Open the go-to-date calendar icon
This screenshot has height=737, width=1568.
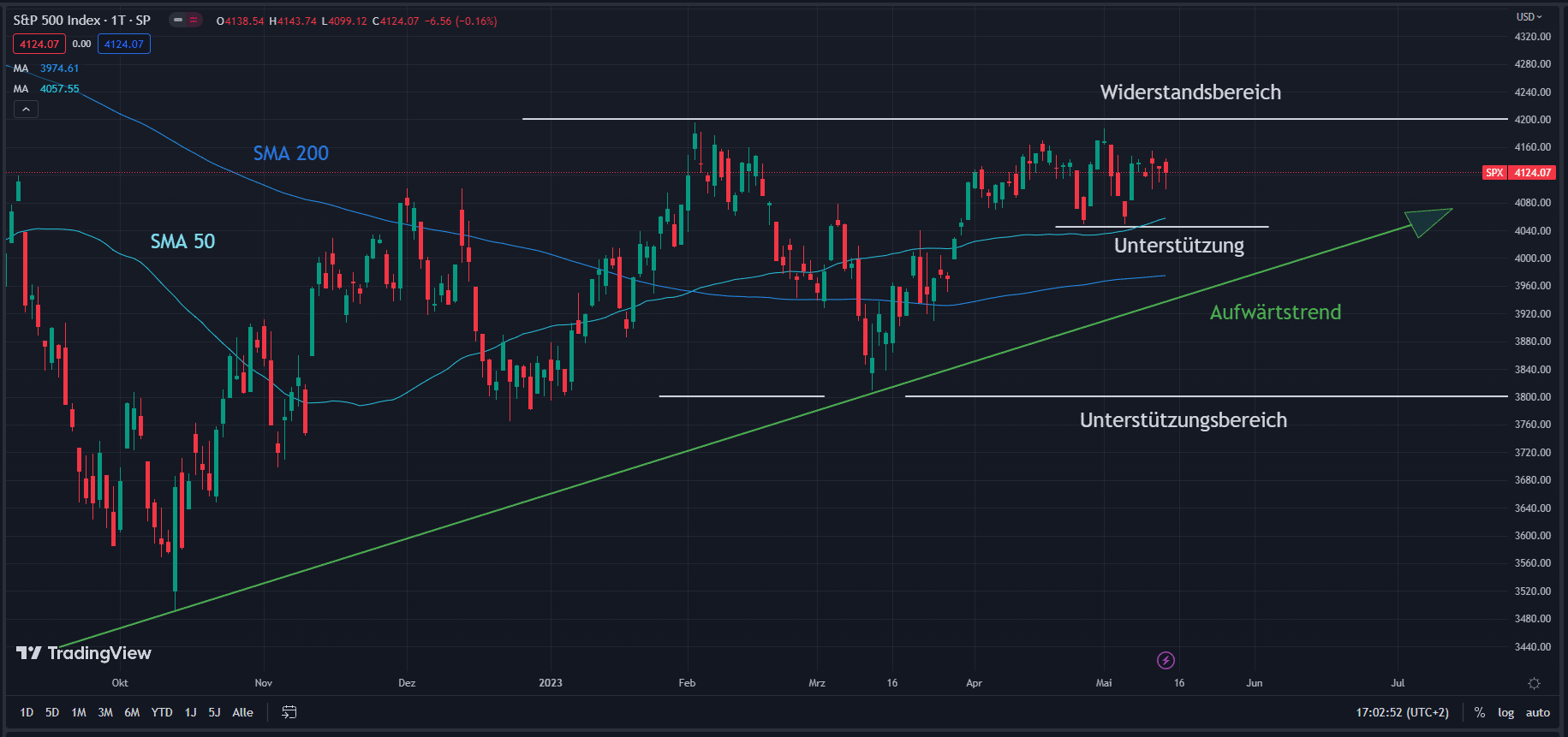(289, 712)
